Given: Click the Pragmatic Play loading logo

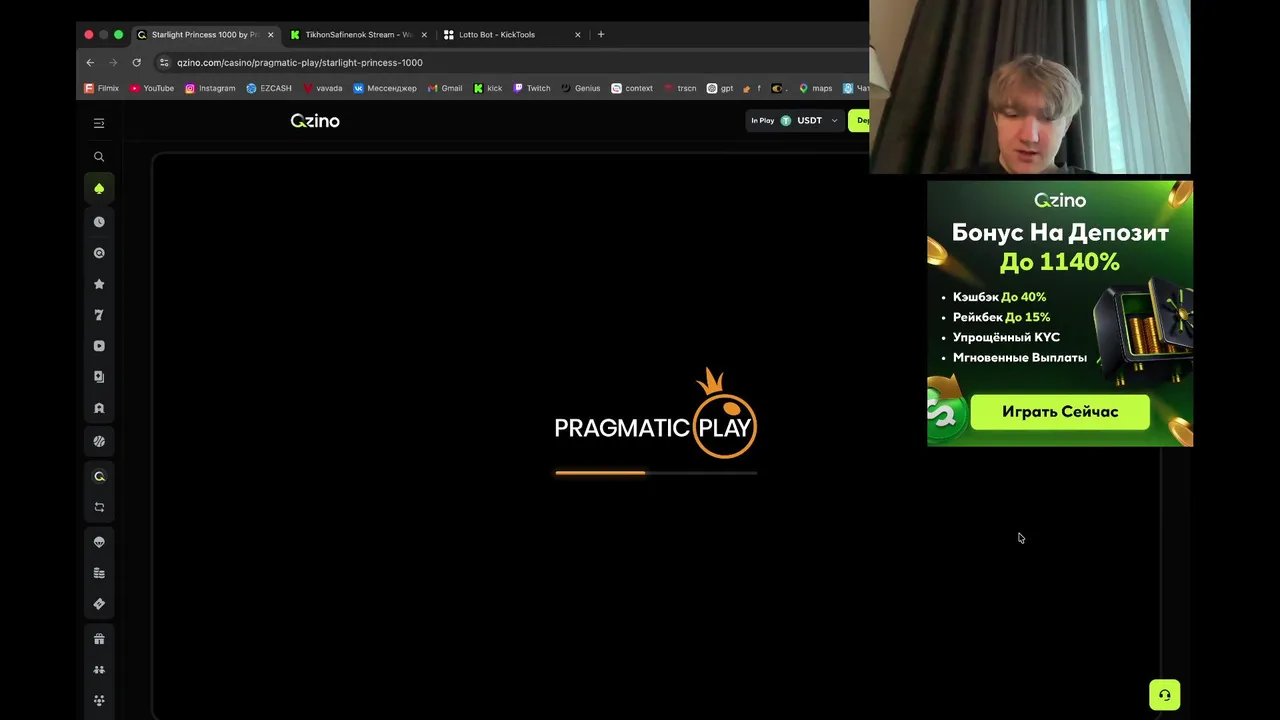Looking at the screenshot, I should (655, 414).
